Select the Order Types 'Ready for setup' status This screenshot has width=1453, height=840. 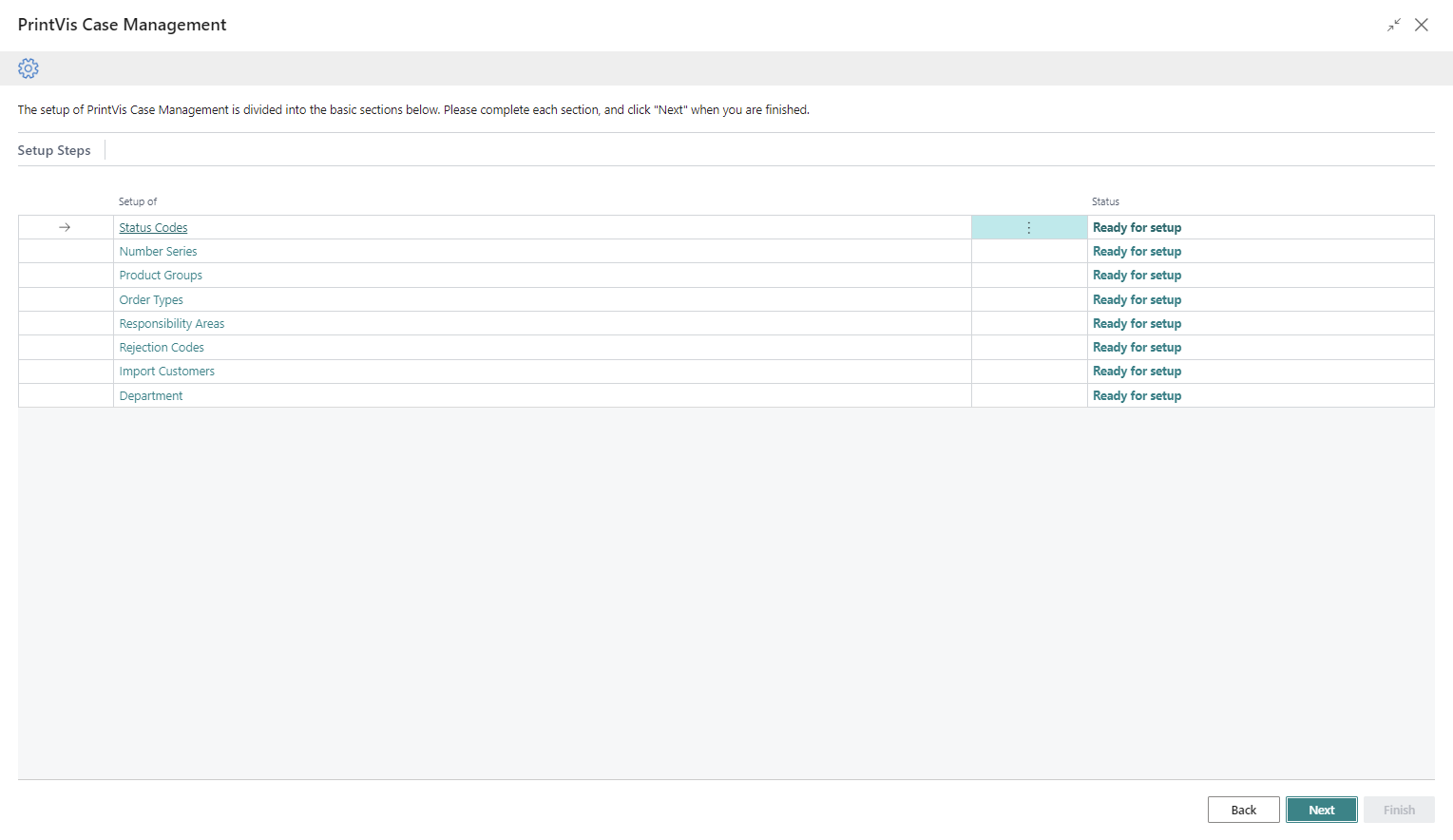(x=1137, y=300)
